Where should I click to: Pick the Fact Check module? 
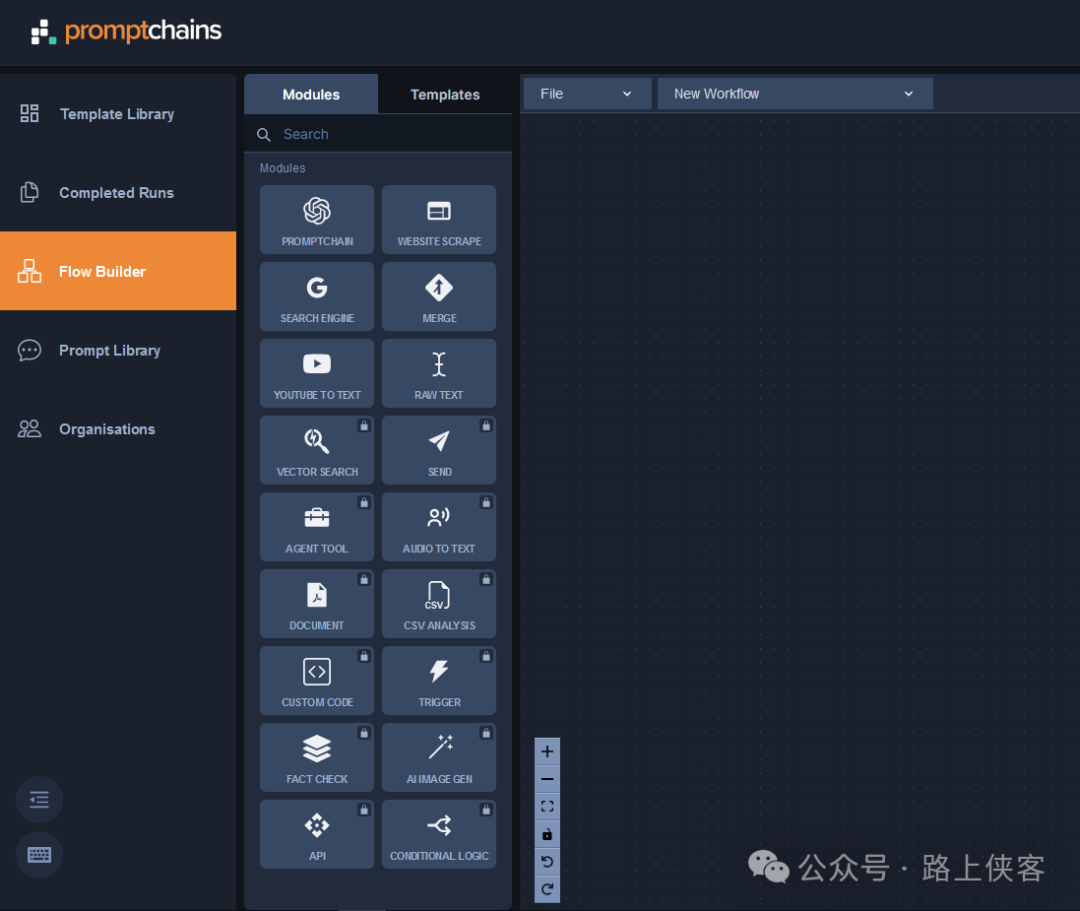tap(317, 757)
